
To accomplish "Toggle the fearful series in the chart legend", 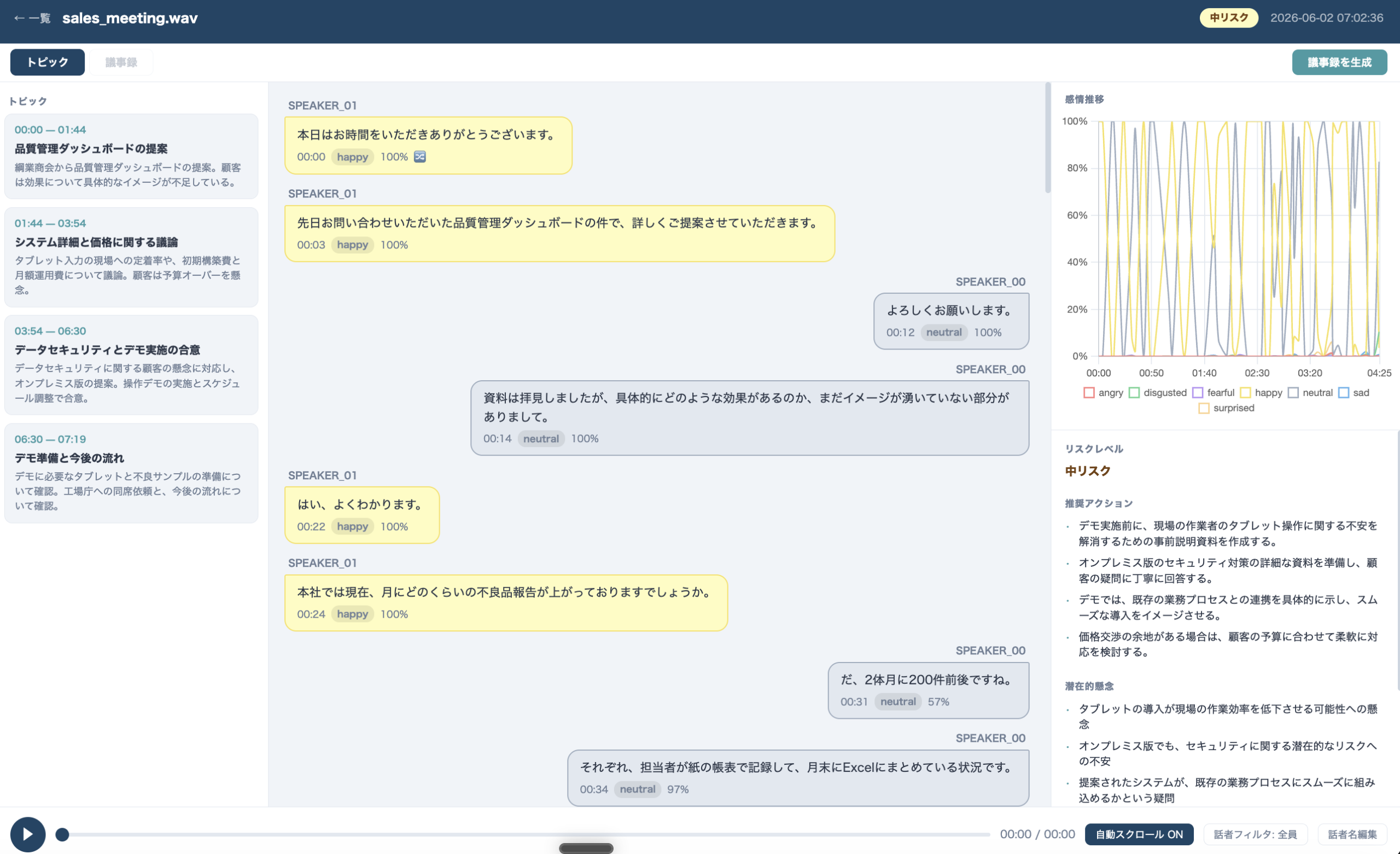I will (x=1213, y=392).
